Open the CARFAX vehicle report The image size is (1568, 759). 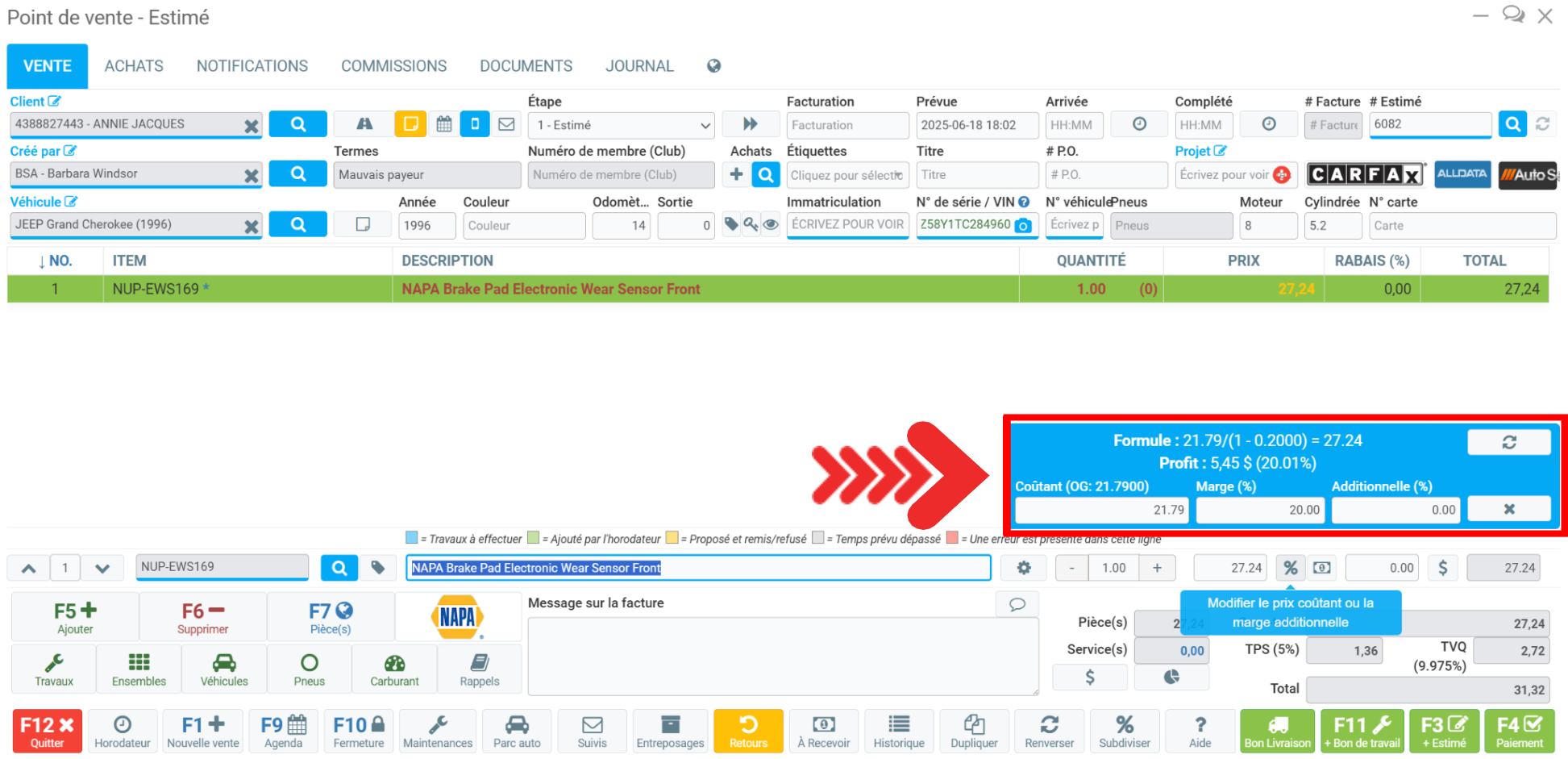1365,174
